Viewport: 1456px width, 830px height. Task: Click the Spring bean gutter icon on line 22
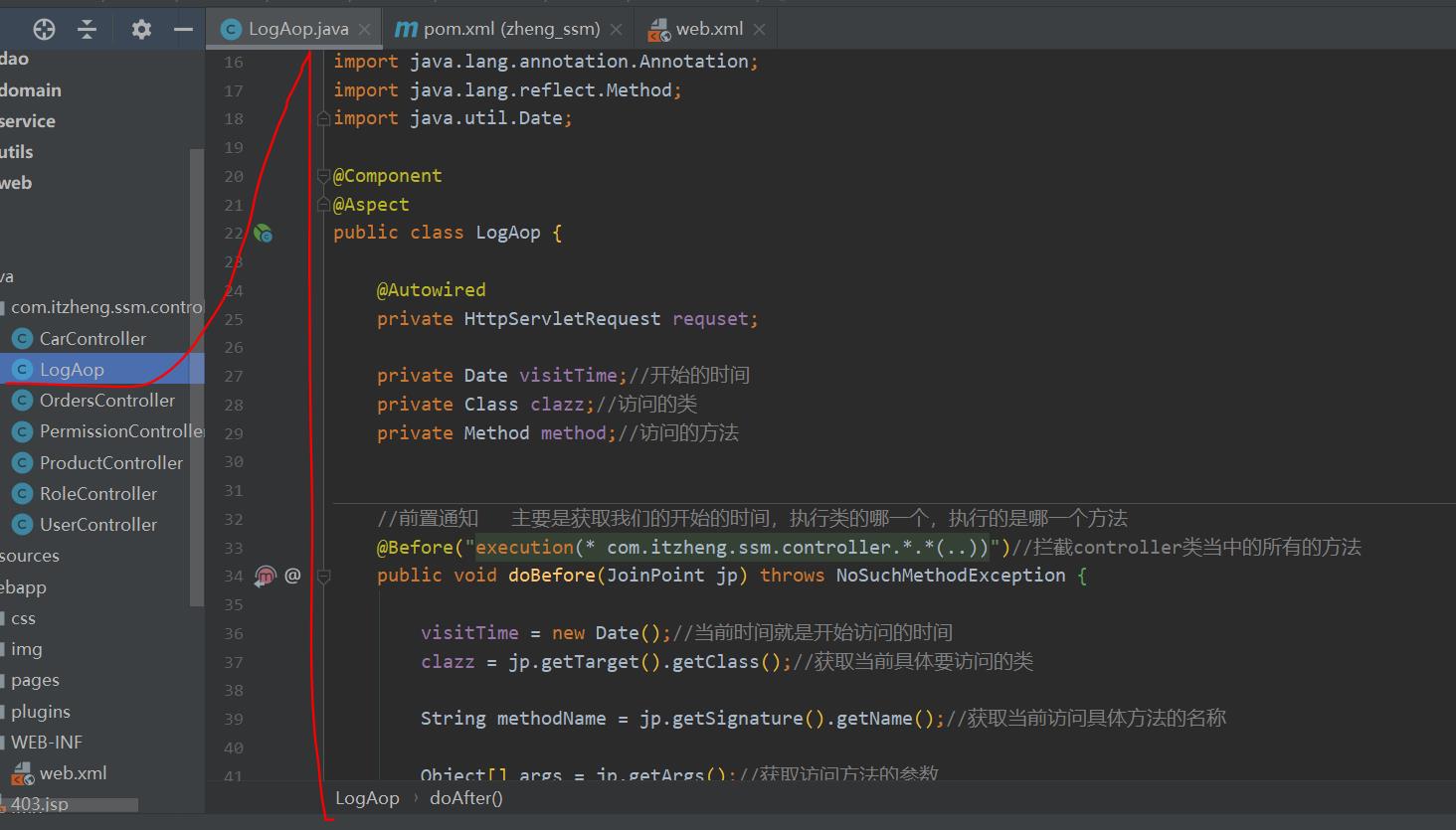click(x=263, y=233)
